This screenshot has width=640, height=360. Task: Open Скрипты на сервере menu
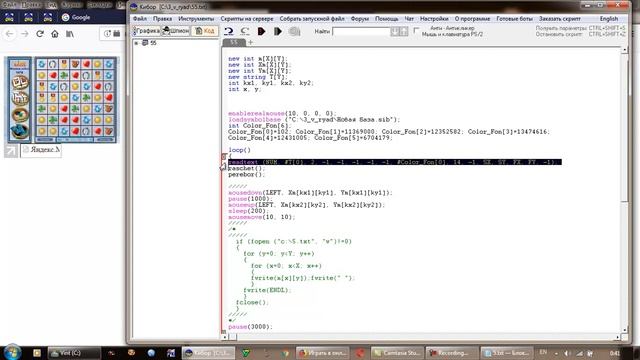(x=247, y=19)
